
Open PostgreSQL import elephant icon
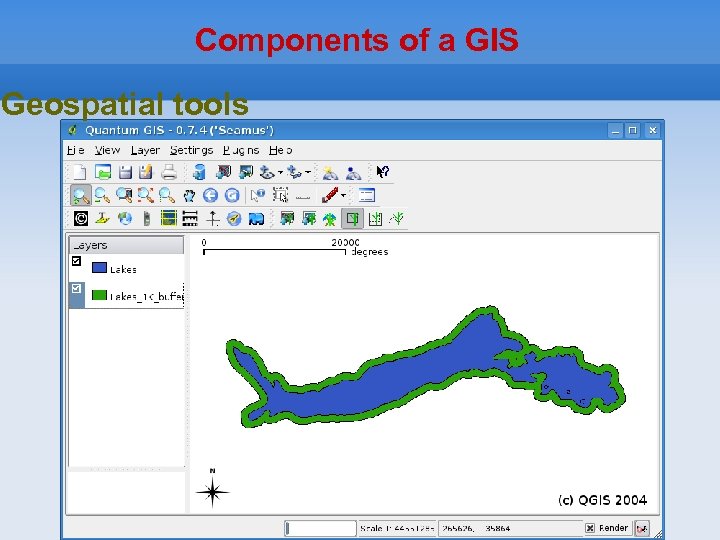256,219
